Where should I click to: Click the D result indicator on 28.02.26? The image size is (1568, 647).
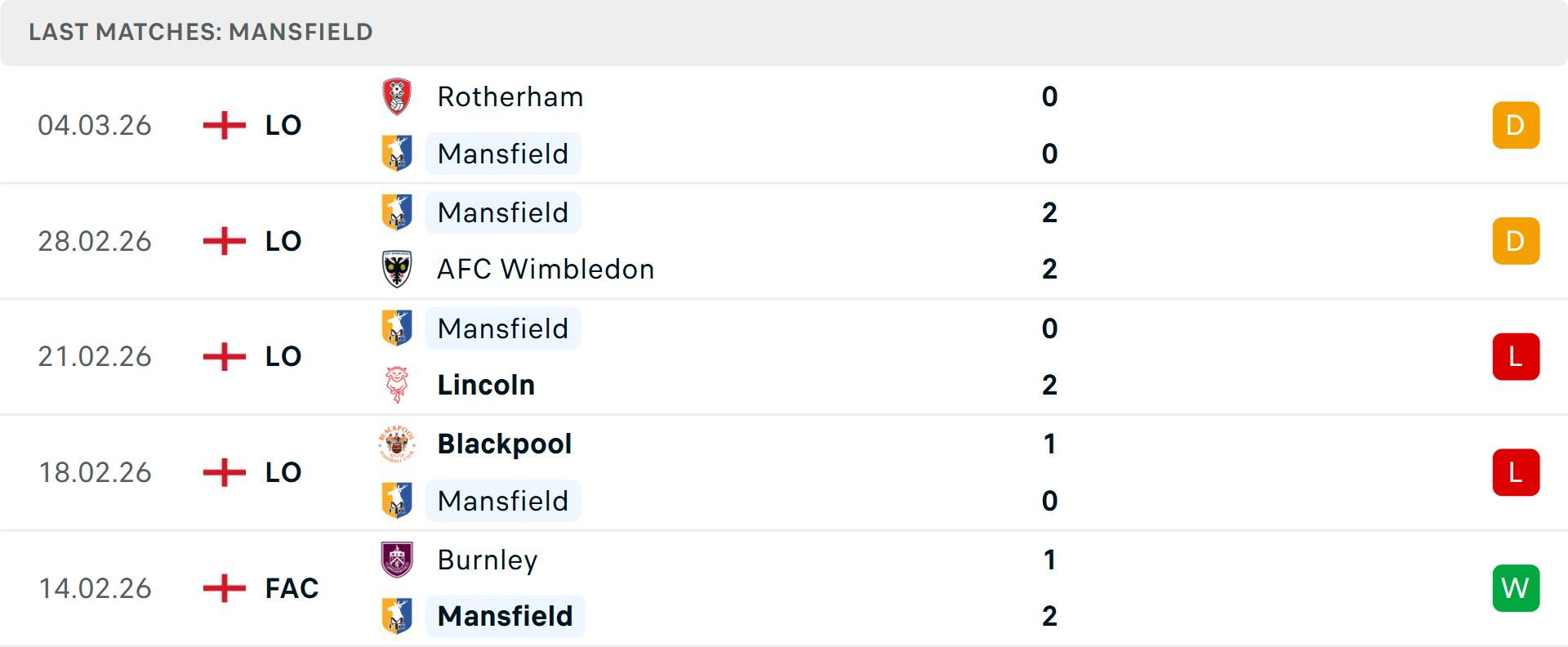pos(1516,241)
